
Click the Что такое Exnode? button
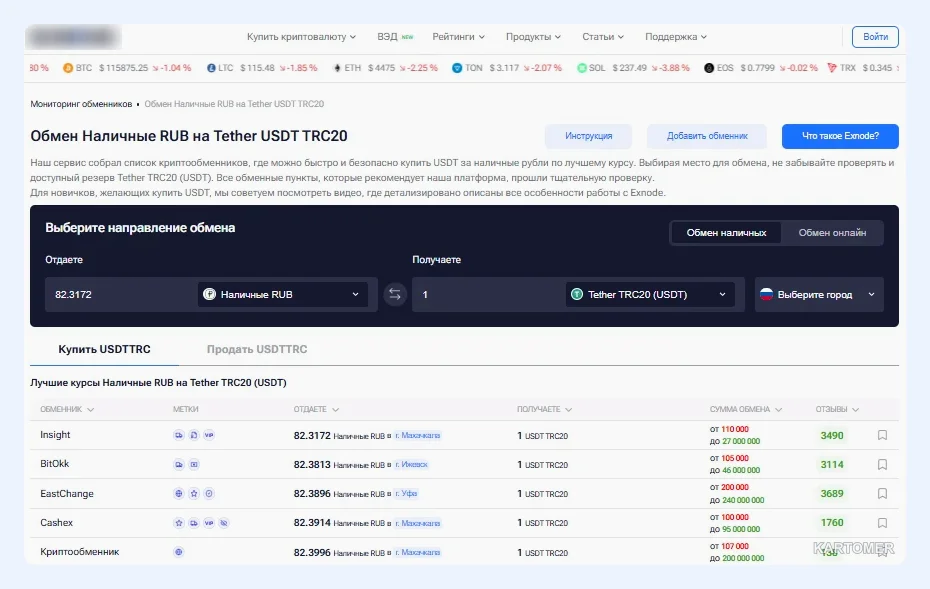pyautogui.click(x=840, y=136)
